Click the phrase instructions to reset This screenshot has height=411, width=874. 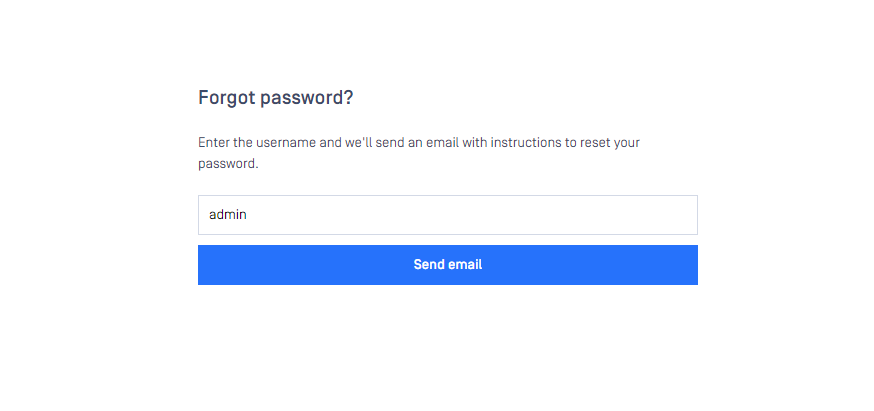click(x=548, y=143)
